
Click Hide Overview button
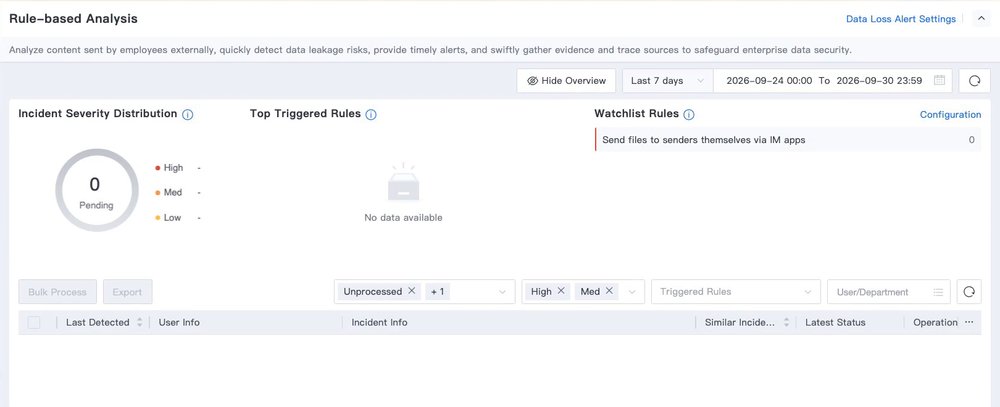(x=566, y=80)
